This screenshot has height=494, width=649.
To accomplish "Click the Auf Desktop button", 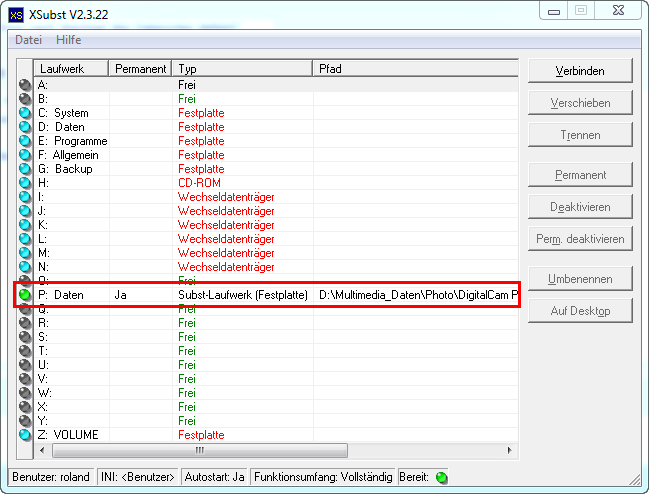I will [580, 311].
